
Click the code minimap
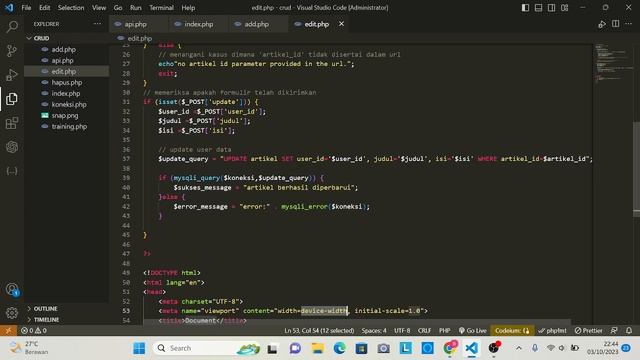612,63
